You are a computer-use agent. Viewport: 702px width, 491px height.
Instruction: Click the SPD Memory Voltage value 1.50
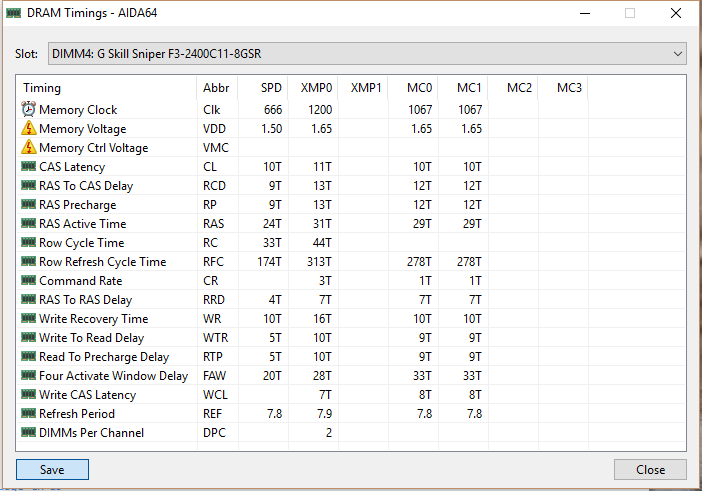pos(271,129)
